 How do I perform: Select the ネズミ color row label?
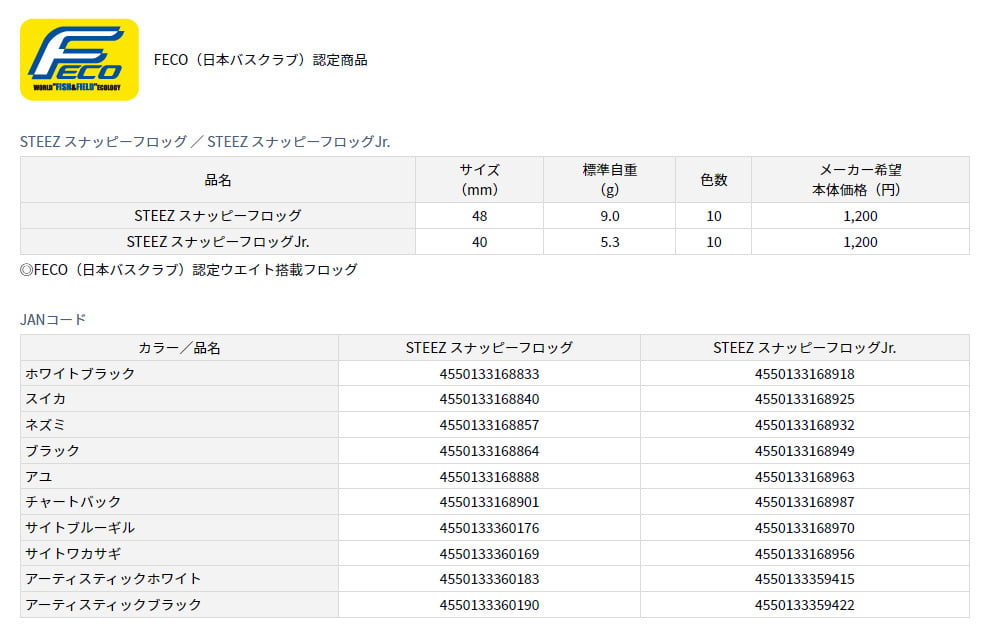click(45, 425)
